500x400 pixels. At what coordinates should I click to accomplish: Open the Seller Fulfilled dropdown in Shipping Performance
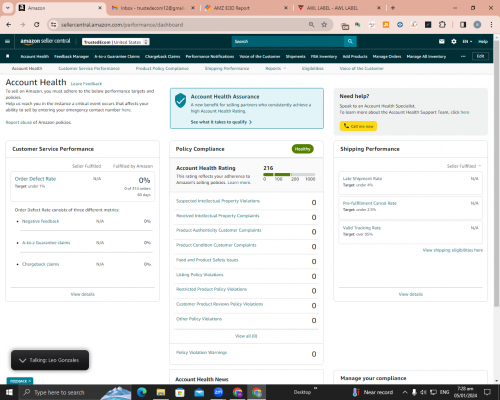(x=464, y=166)
